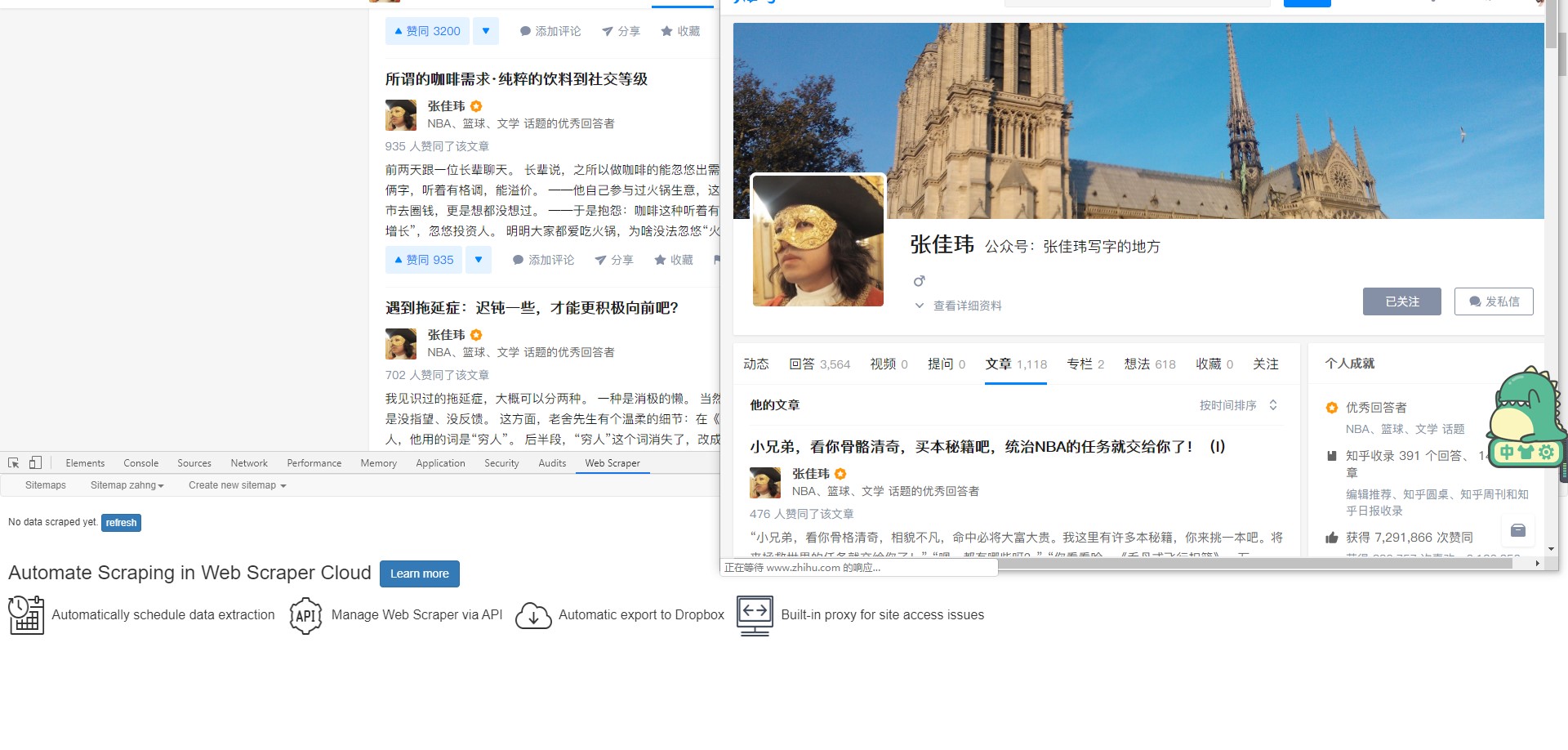Click 收藏 in the 赞同 935 row
This screenshot has width=1568, height=750.
pos(674,260)
